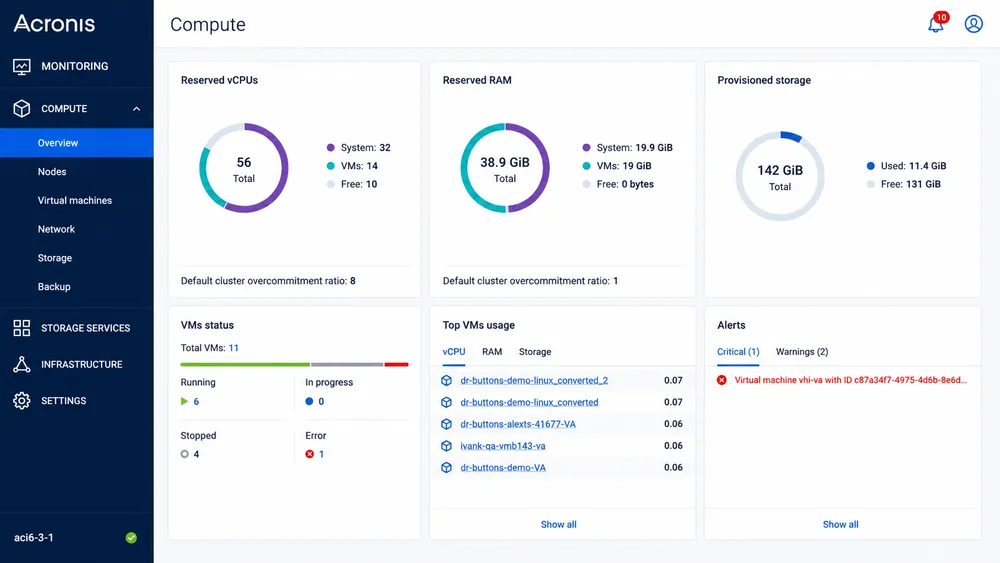Viewport: 1000px width, 563px height.
Task: Click the Stopped count 4
Action: tap(196, 455)
